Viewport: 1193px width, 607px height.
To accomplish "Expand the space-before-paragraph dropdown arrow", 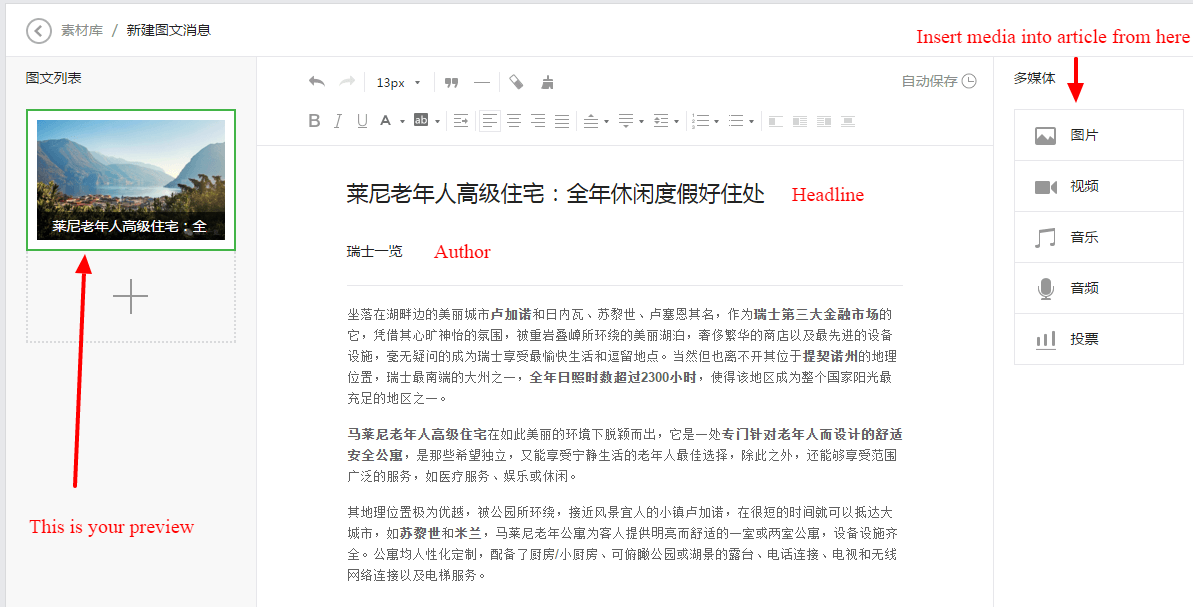I will pyautogui.click(x=606, y=121).
